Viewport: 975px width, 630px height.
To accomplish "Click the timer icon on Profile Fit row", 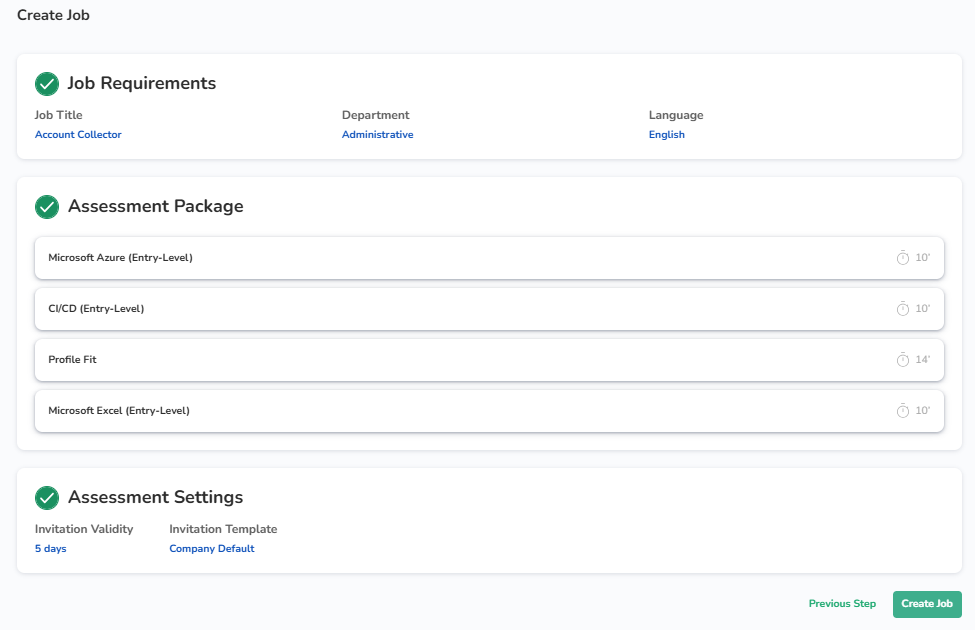I will 903,360.
